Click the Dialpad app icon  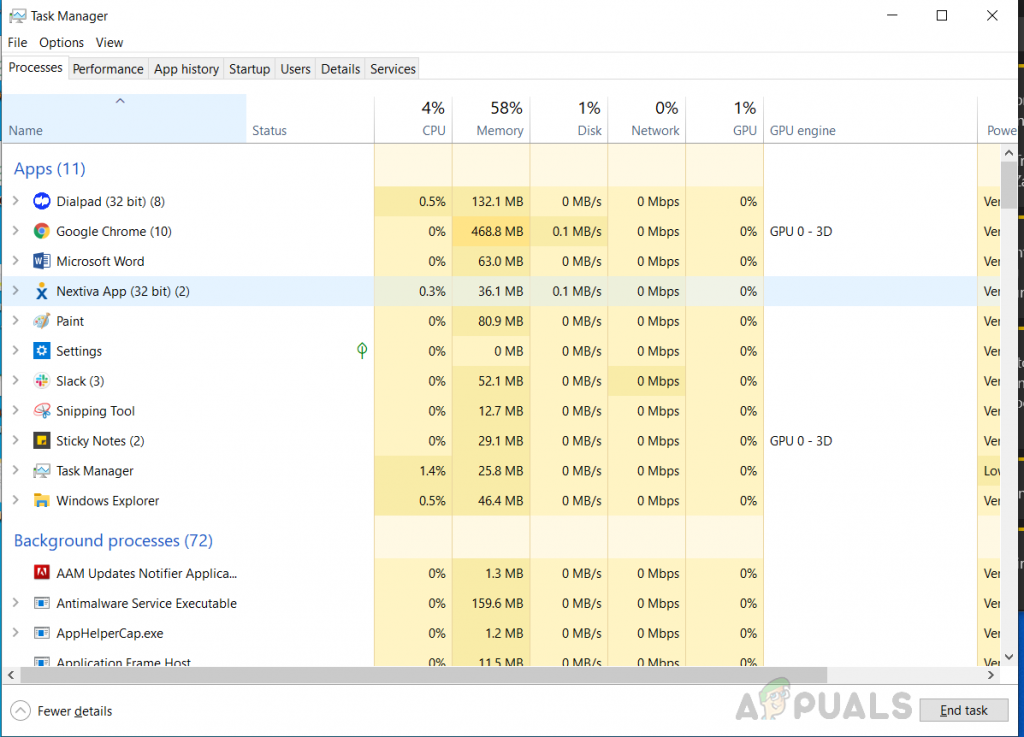[x=42, y=201]
